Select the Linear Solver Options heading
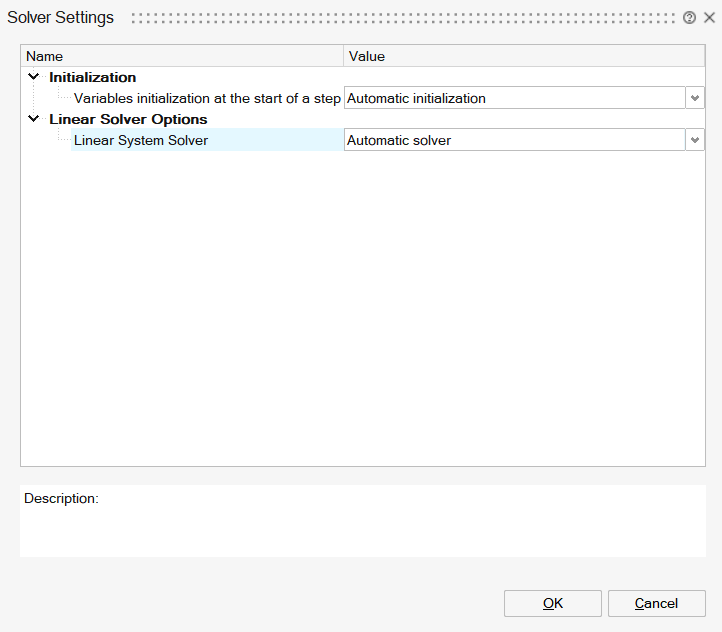Image resolution: width=722 pixels, height=632 pixels. point(128,119)
